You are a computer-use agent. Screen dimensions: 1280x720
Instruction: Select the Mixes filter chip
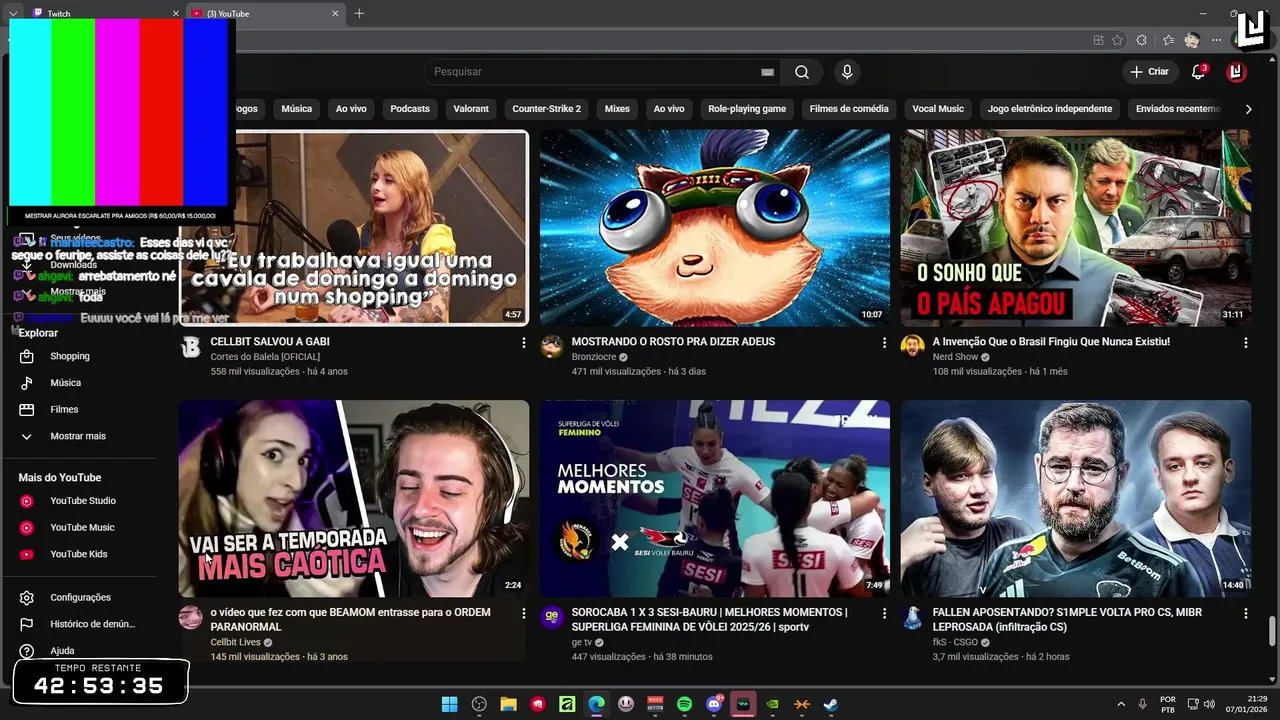point(617,109)
